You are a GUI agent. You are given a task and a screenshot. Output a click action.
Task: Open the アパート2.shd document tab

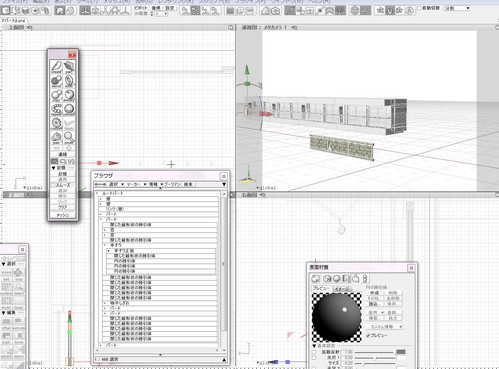(x=13, y=21)
